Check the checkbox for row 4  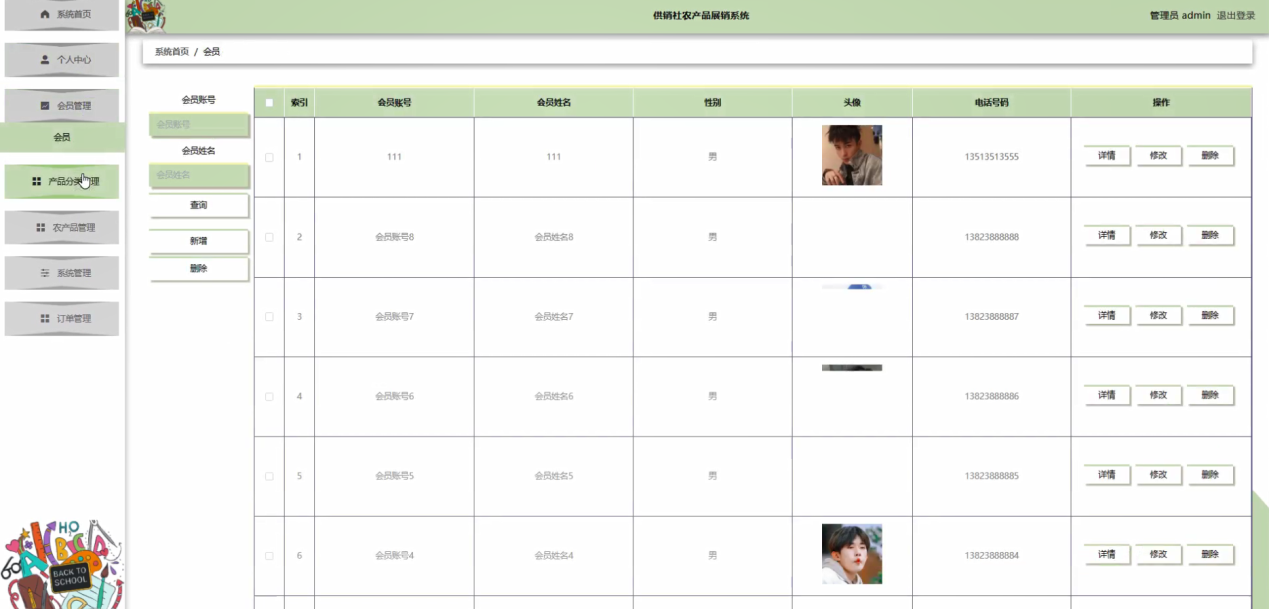tap(269, 396)
